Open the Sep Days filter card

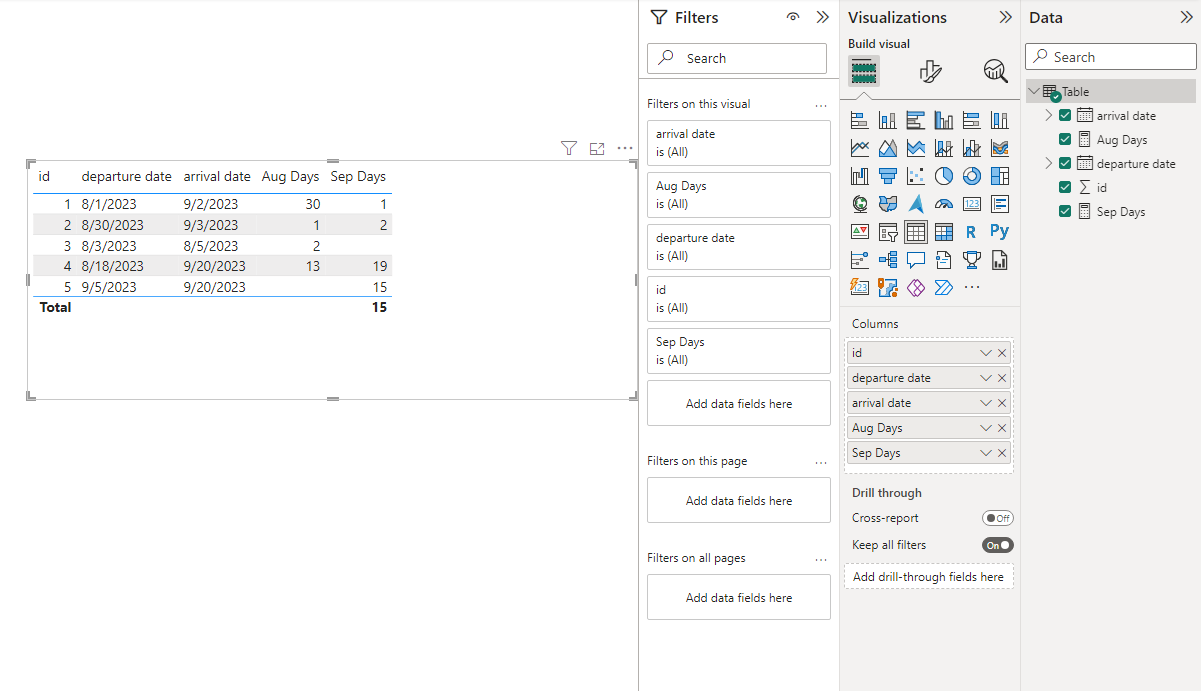pos(739,351)
